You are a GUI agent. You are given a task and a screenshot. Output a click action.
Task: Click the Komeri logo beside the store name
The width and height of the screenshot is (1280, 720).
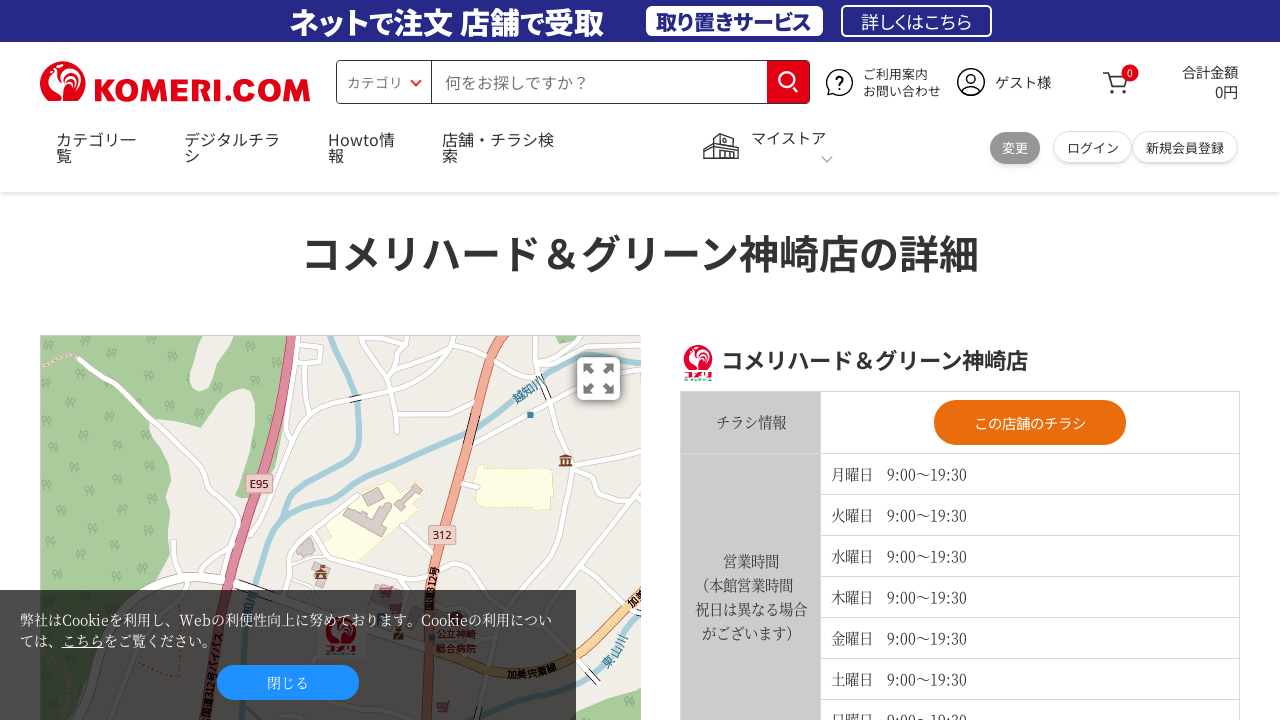click(x=698, y=362)
